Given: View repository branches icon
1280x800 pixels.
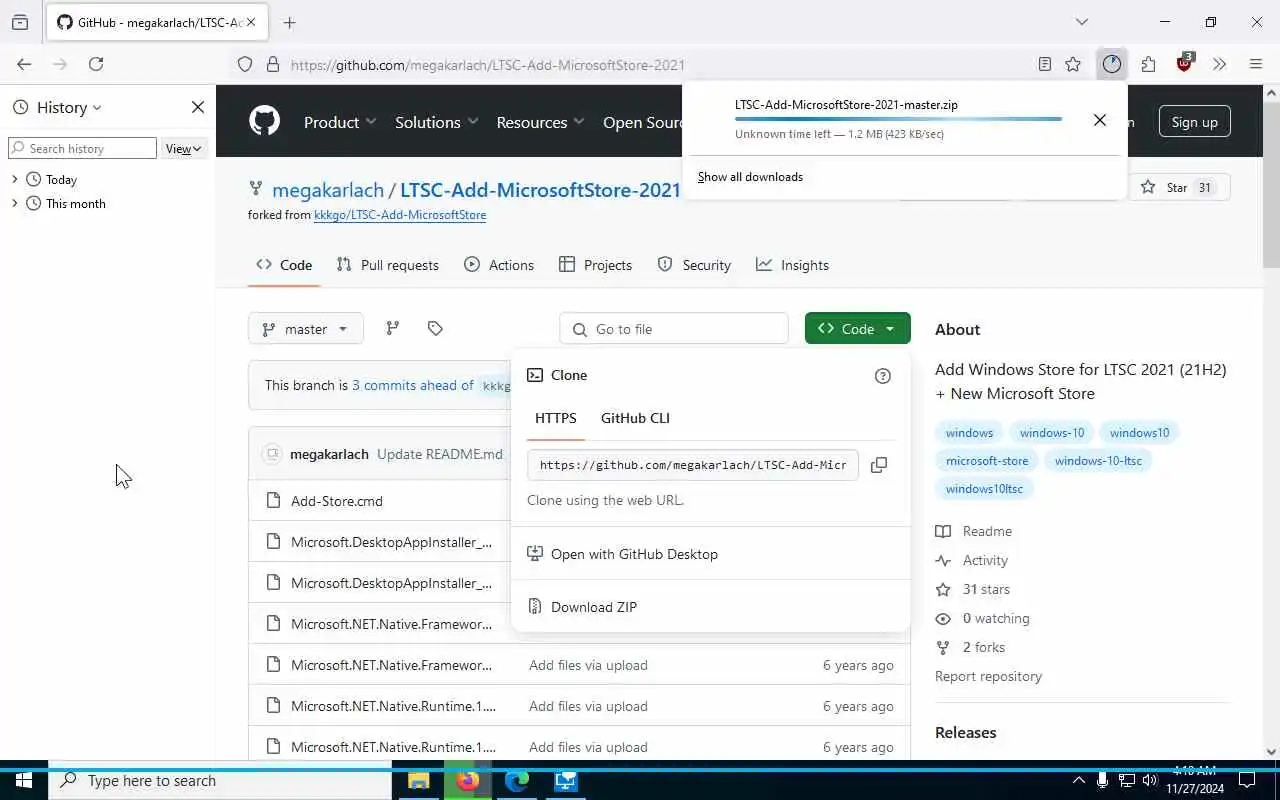Looking at the screenshot, I should click(x=393, y=328).
